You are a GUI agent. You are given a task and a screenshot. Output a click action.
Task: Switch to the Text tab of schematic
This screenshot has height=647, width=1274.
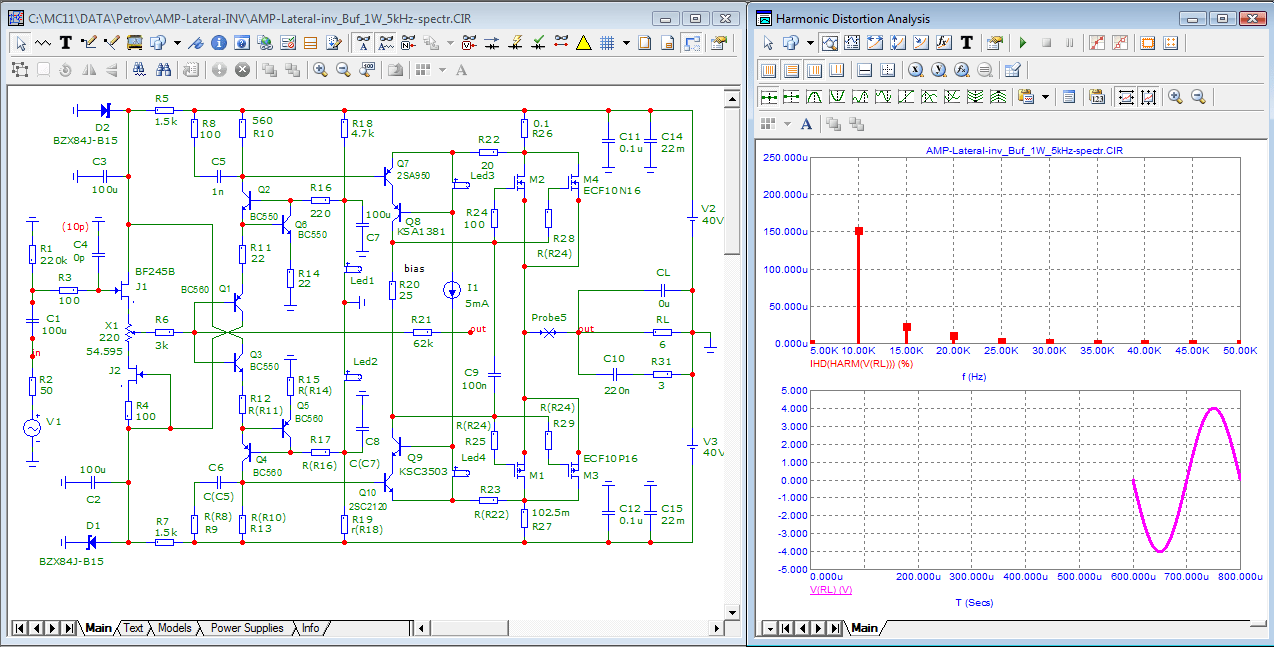coord(133,628)
